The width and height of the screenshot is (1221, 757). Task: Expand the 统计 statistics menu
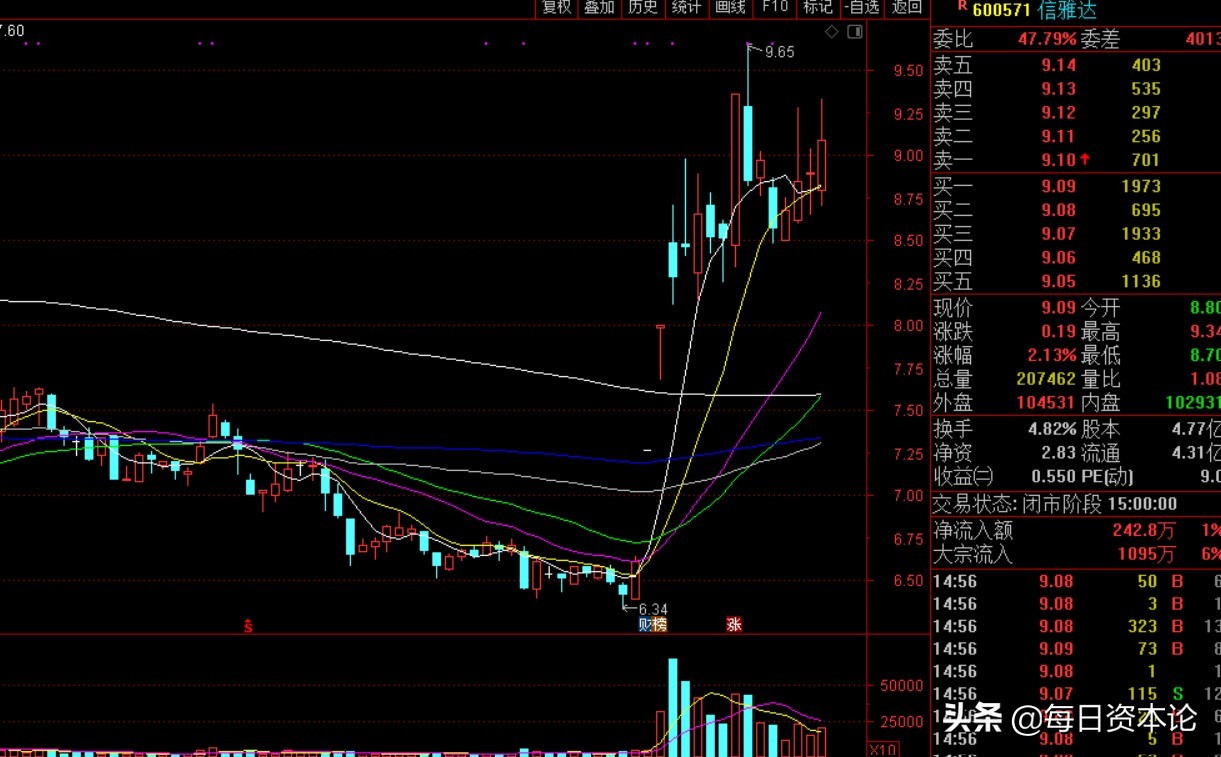686,8
